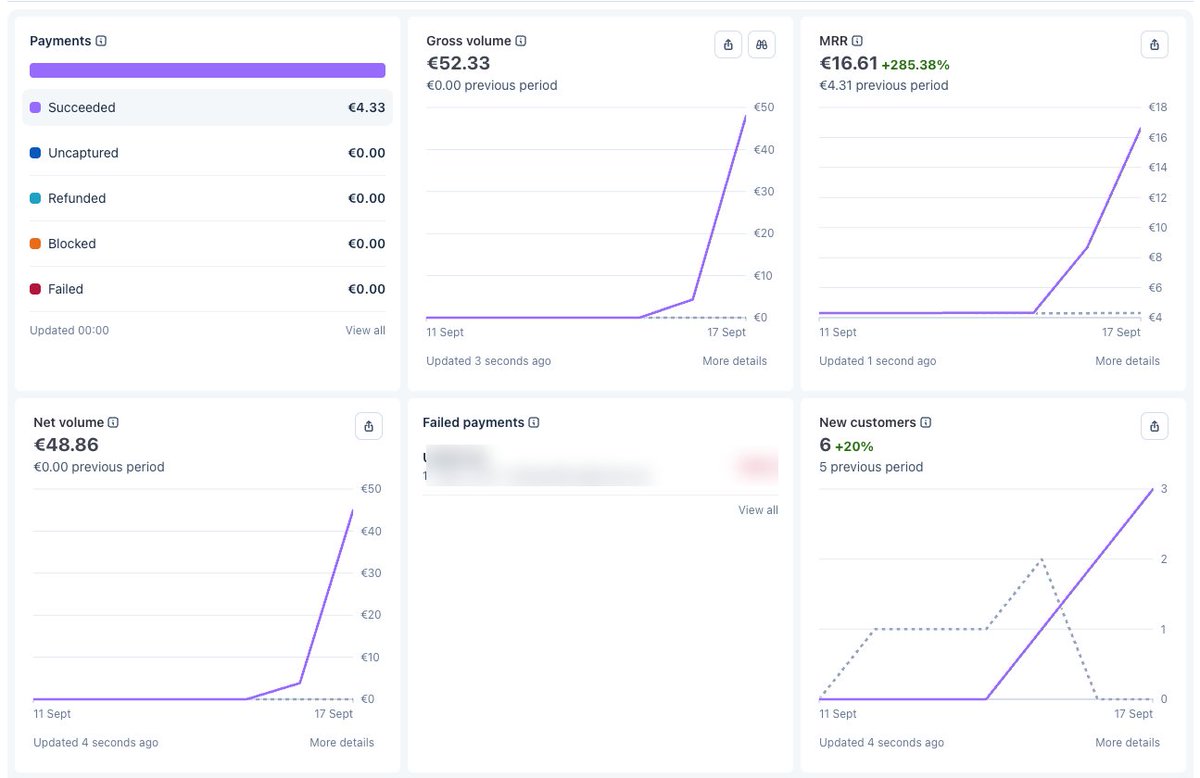This screenshot has width=1200, height=778.
Task: Click the blurred failed payment entry
Action: (x=600, y=466)
